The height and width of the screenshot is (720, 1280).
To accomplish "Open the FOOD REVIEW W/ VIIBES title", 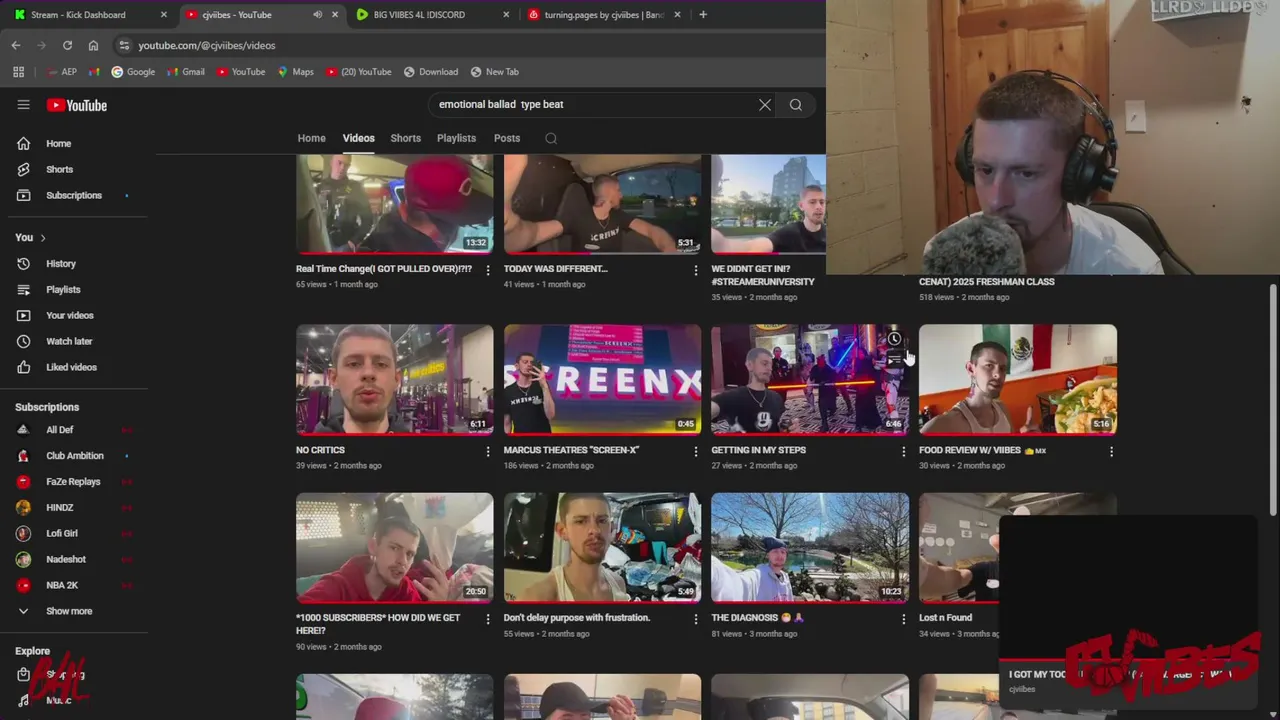I will [982, 451].
